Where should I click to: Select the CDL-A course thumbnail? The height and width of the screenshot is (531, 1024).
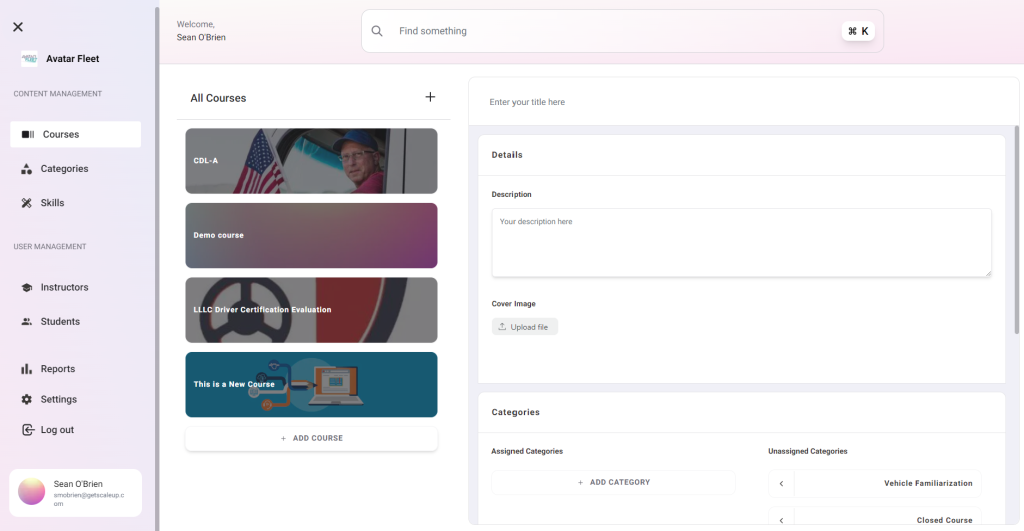(x=311, y=161)
